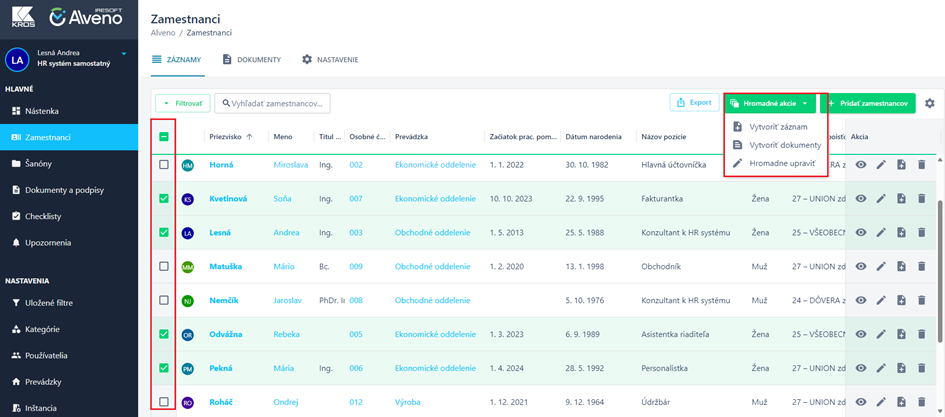Switch to the Dokumenty tab
945x417 pixels.
pyautogui.click(x=251, y=60)
